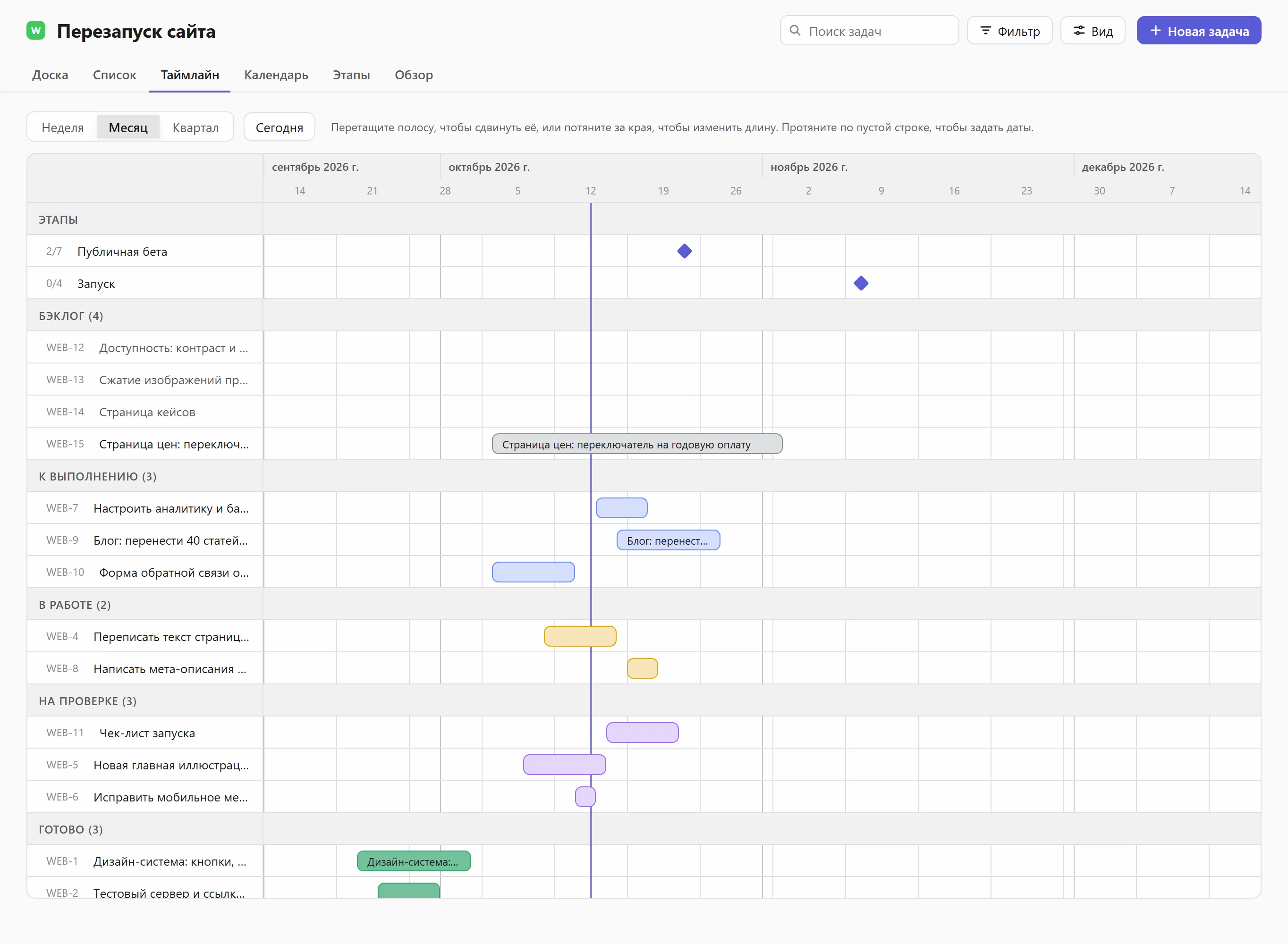Click the Сегодня button
Viewport: 1288px width, 944px height.
click(280, 127)
